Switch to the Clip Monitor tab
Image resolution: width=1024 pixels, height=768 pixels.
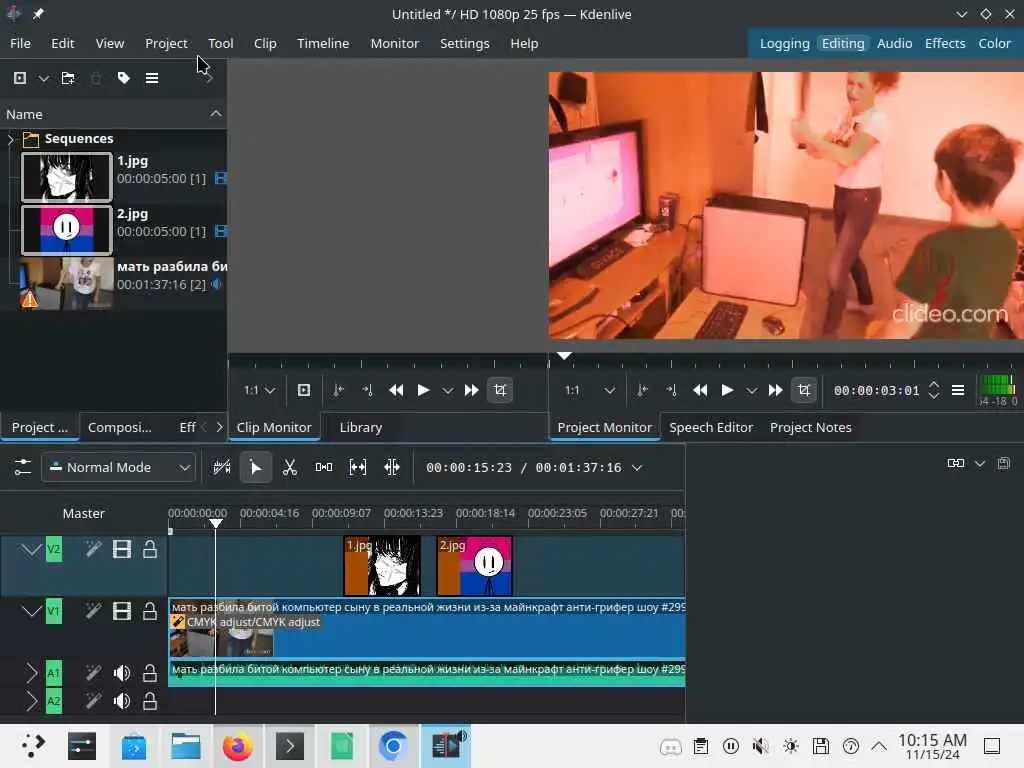pos(274,427)
